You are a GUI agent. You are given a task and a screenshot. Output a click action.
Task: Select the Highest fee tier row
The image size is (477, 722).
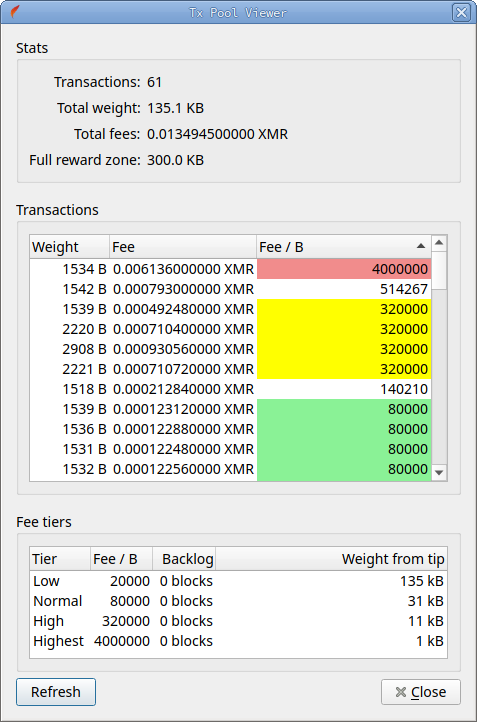tap(238, 641)
